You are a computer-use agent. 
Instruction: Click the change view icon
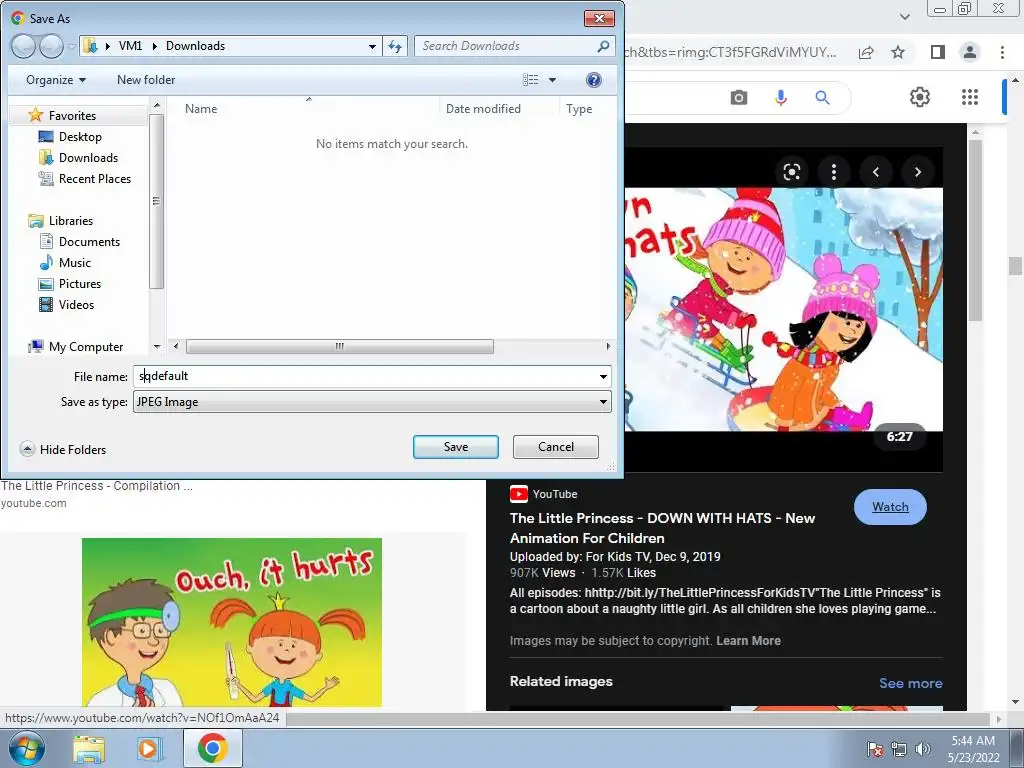530,80
